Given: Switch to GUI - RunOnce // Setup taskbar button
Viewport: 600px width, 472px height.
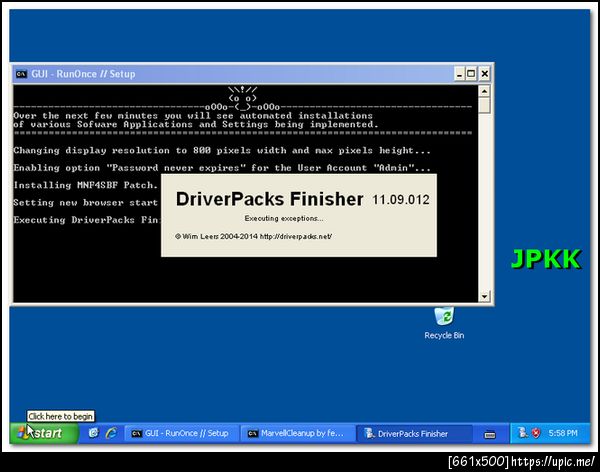Looking at the screenshot, I should click(x=180, y=433).
